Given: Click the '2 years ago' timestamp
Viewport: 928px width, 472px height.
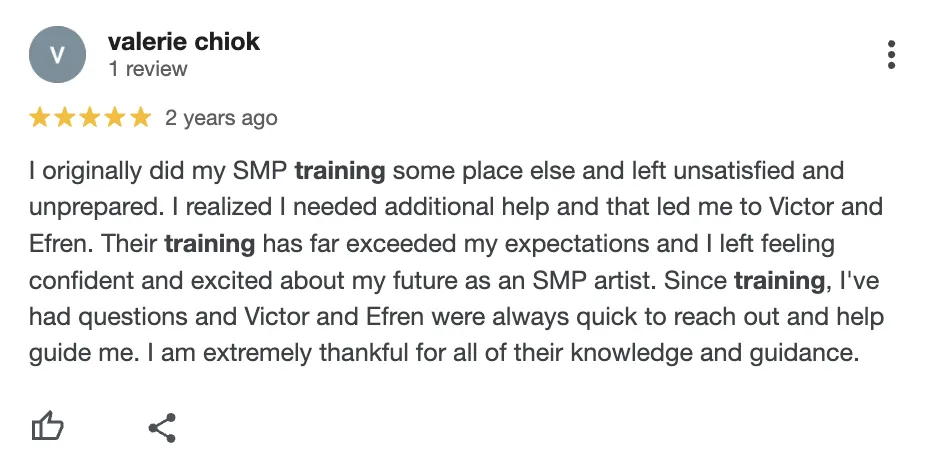Looking at the screenshot, I should click(x=221, y=118).
